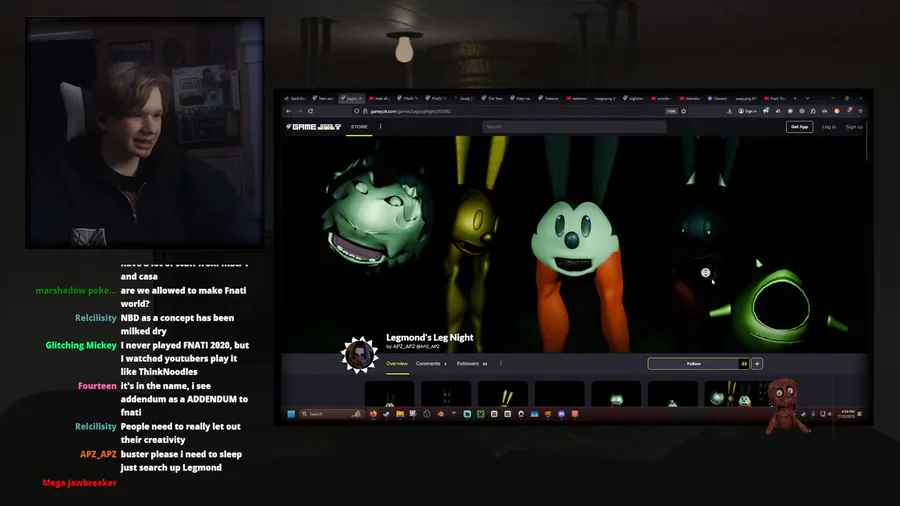Click chat username Mega Jawbreaker
Image resolution: width=900 pixels, height=506 pixels.
coord(79,482)
